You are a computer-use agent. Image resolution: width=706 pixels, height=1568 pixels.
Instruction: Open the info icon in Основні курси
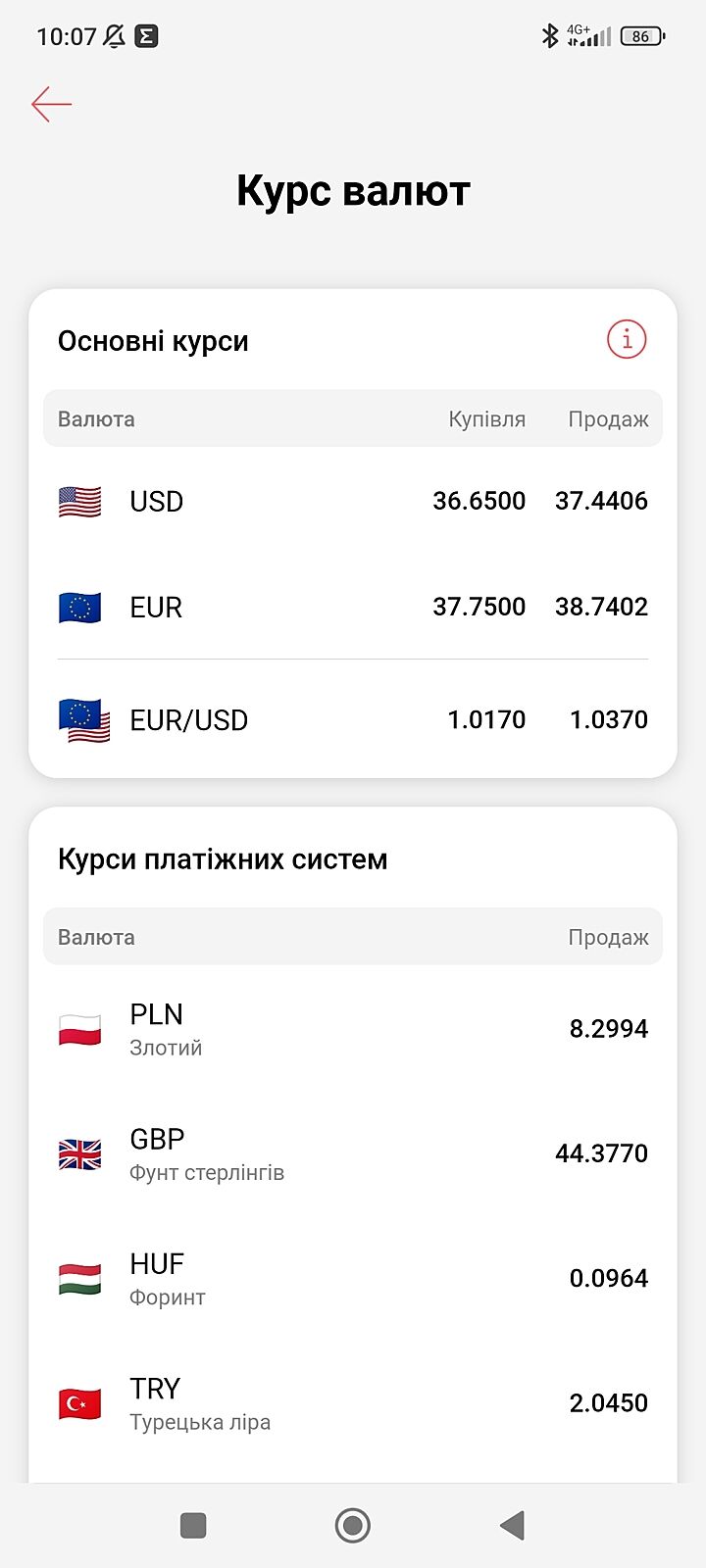coord(627,340)
